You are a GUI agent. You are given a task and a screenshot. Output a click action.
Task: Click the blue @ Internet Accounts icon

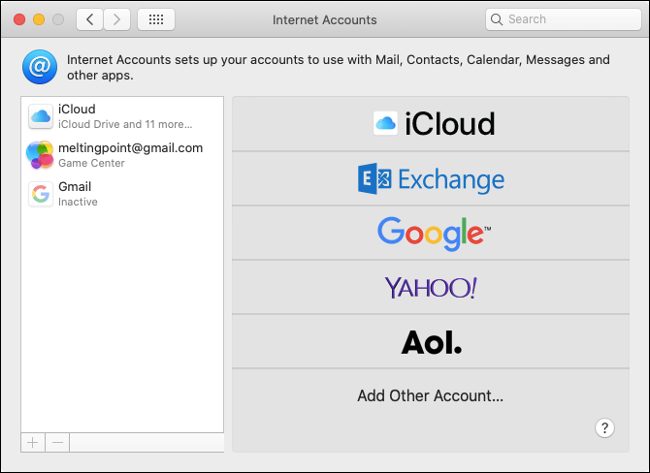pos(40,67)
